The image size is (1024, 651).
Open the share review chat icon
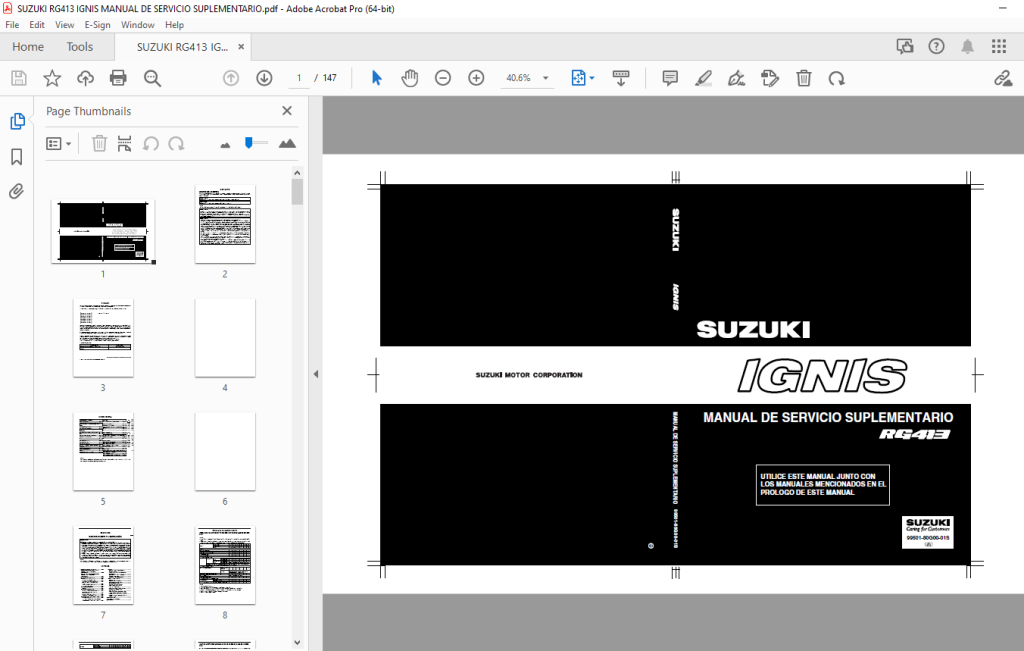tap(904, 46)
